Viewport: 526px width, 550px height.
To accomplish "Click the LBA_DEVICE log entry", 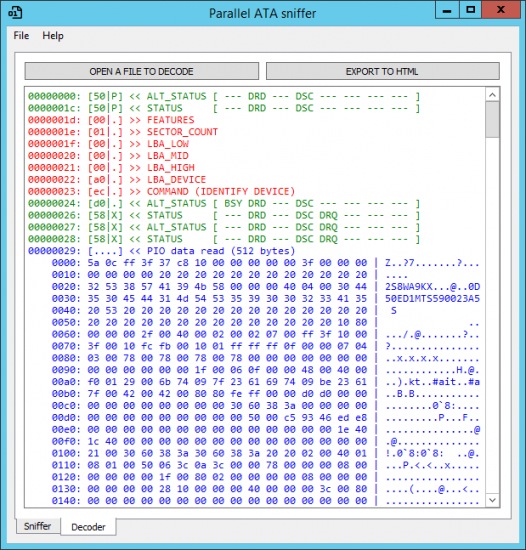I will pos(117,180).
